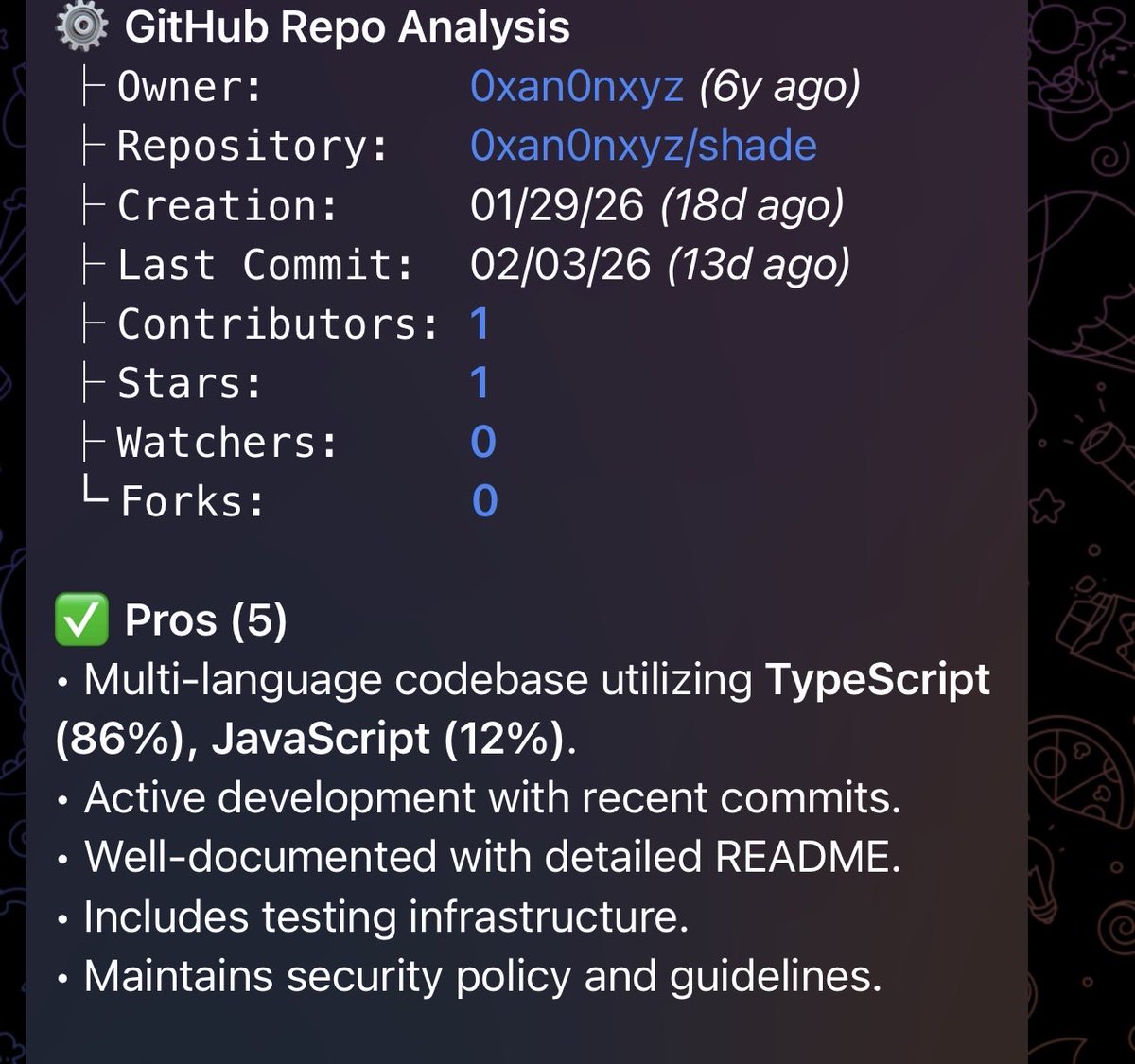Select the 'JavaScript (12%)' text
Viewport: 1135px width, 1064px height.
click(x=388, y=739)
